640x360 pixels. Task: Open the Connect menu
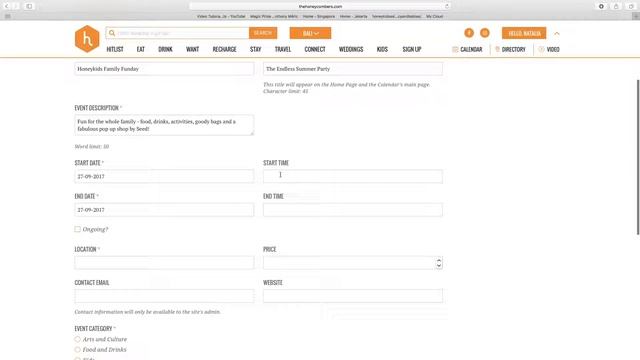(315, 49)
